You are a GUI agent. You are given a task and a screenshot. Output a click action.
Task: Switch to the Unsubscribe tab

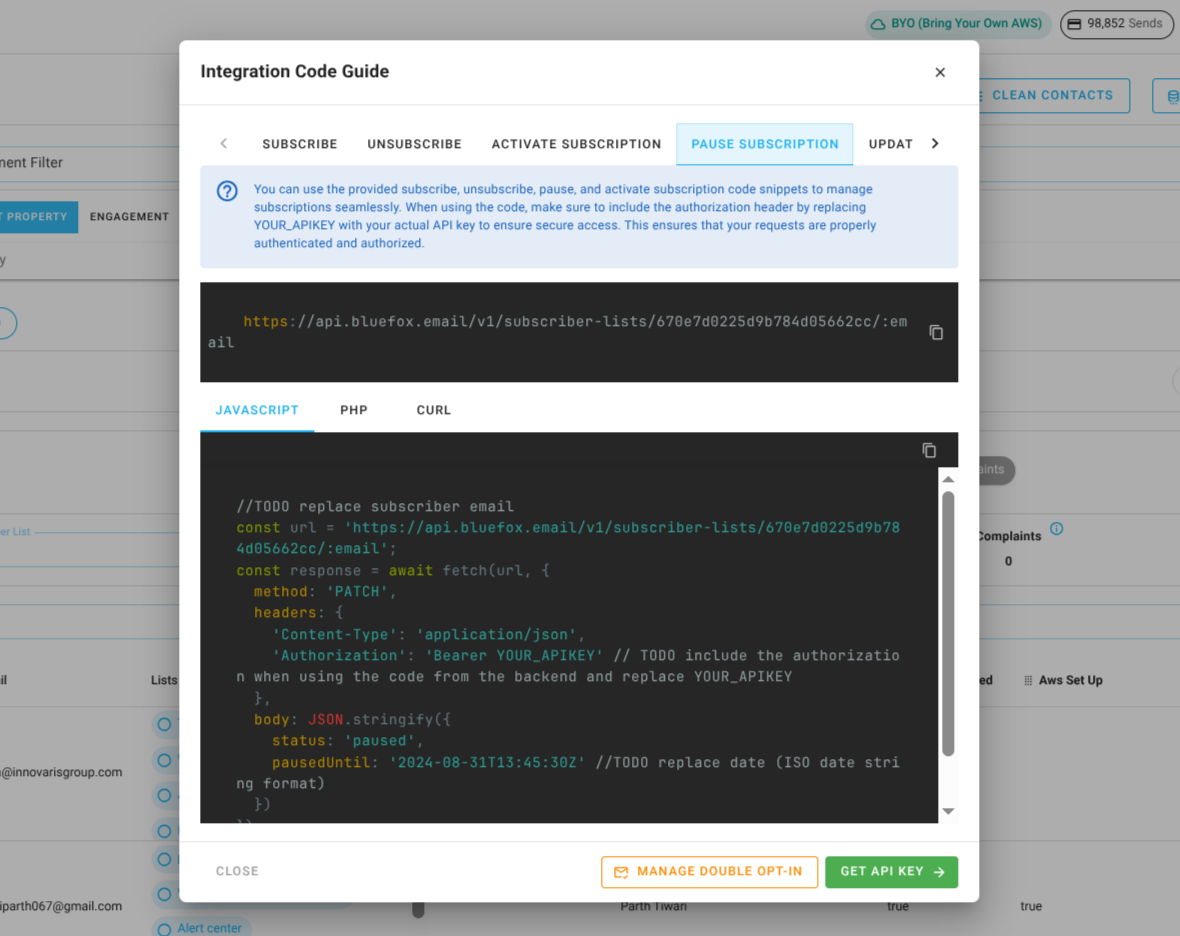414,144
